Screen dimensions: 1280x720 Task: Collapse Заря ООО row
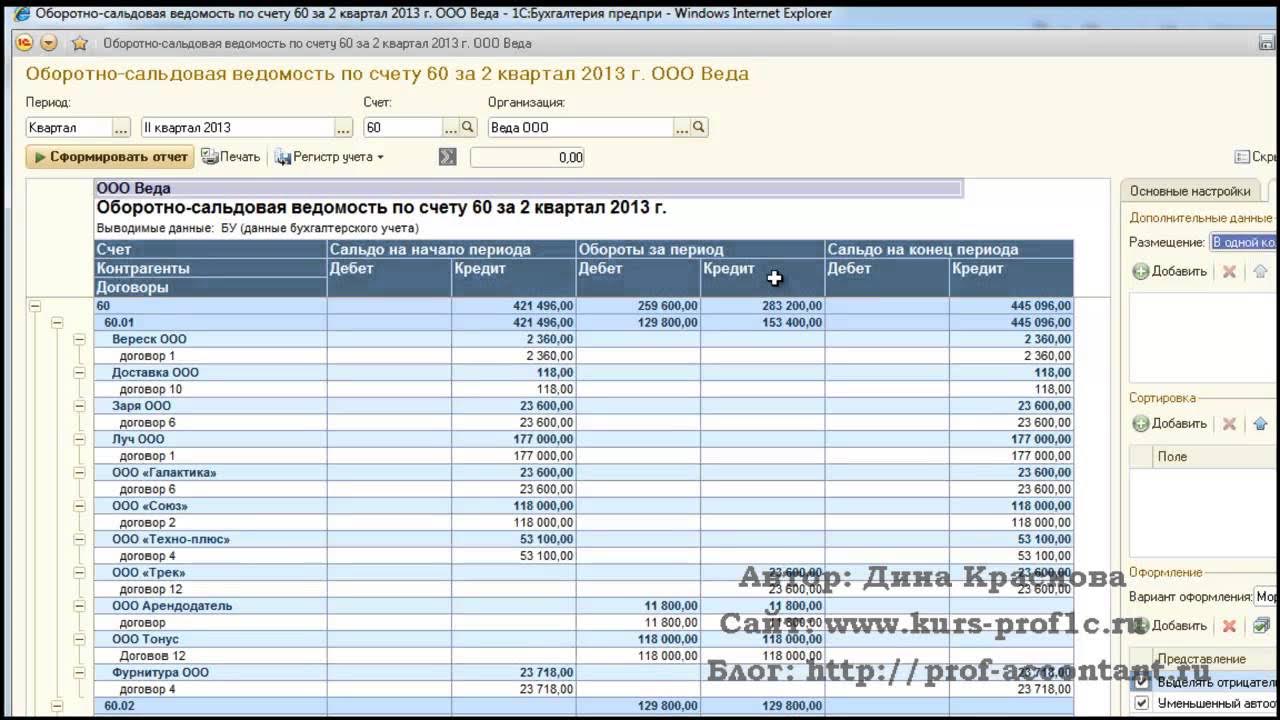(x=79, y=407)
